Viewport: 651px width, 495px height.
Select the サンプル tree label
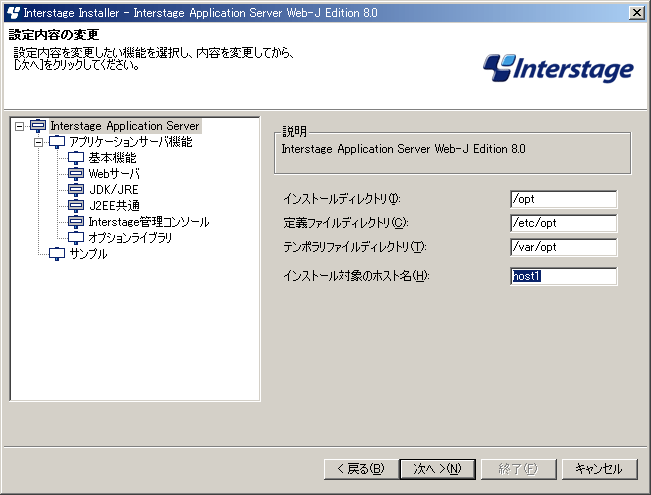(x=88, y=253)
